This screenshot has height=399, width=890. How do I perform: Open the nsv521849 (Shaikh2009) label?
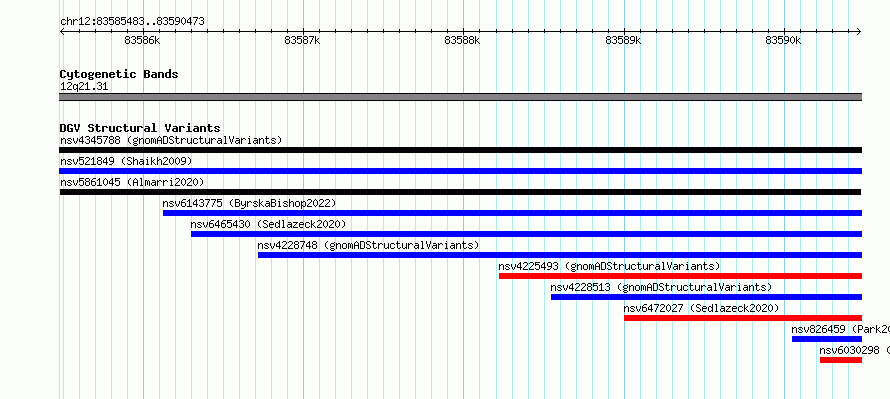click(x=126, y=161)
